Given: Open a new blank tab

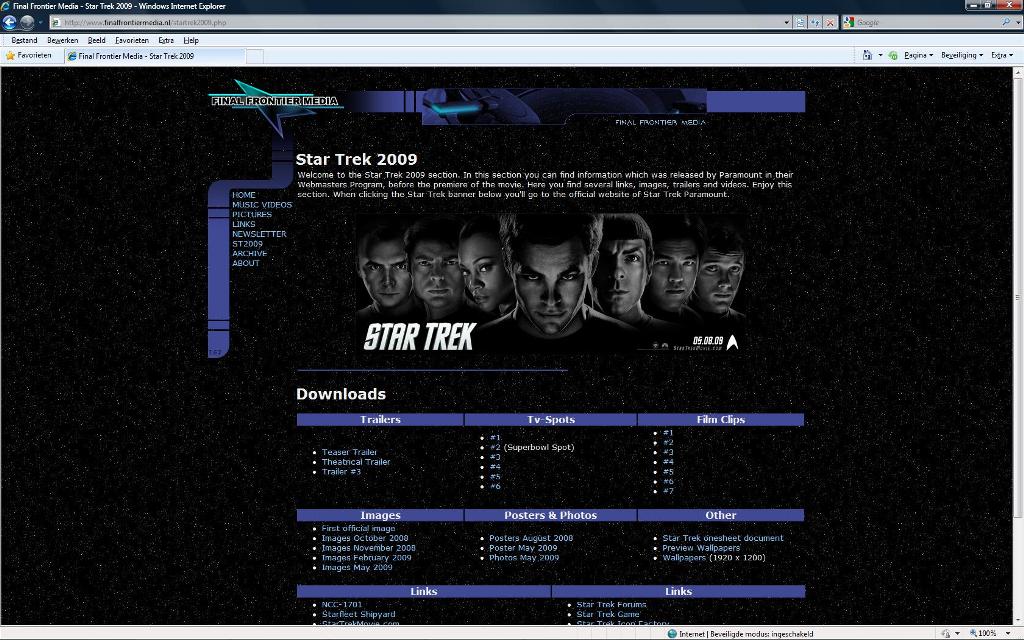Looking at the screenshot, I should (255, 56).
